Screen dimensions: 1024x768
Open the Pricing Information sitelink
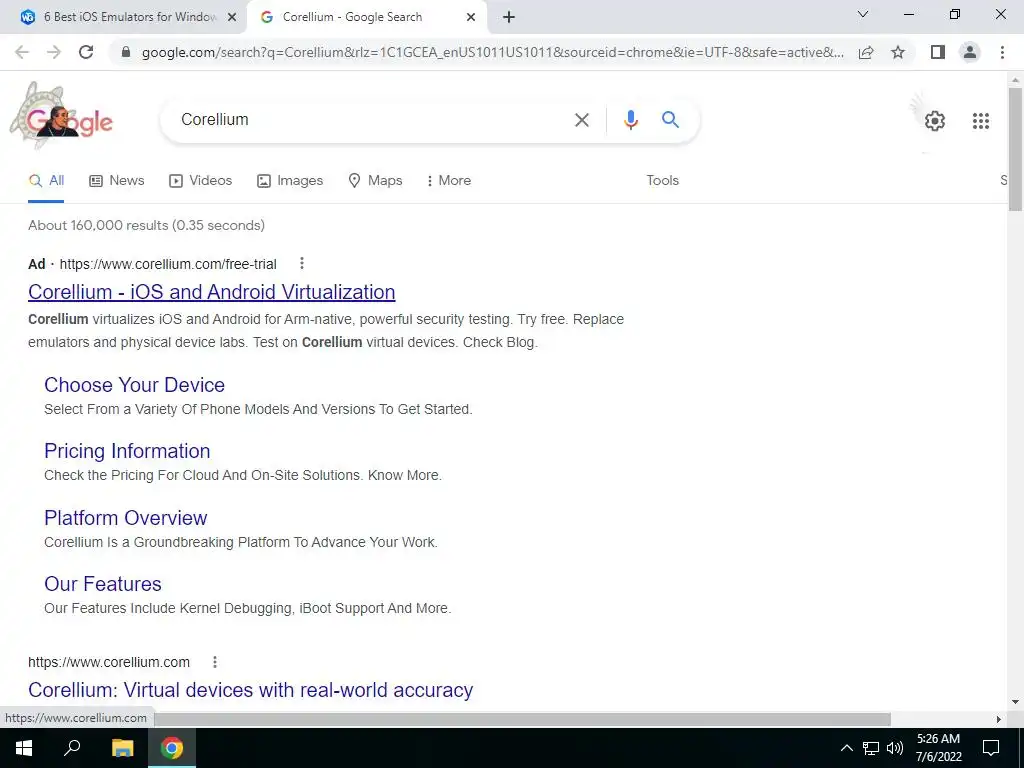pos(127,451)
